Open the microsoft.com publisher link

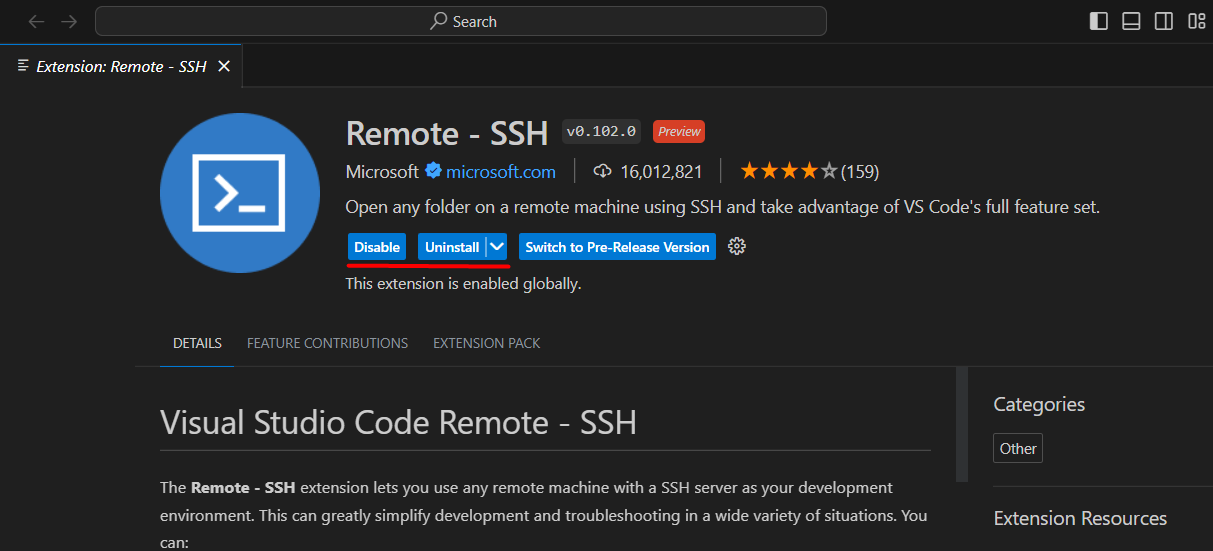pos(500,171)
